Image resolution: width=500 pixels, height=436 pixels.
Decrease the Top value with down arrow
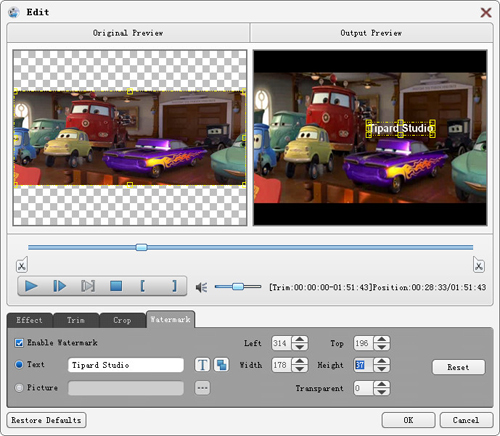click(x=382, y=347)
